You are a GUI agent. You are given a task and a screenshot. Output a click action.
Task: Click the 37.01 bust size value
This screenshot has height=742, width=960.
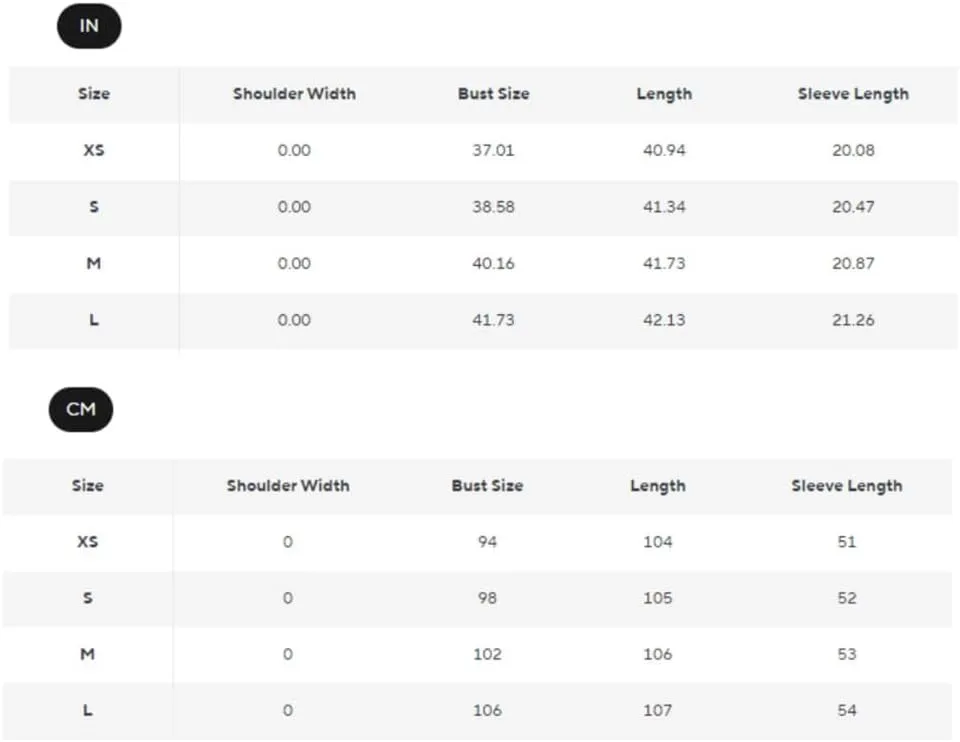click(x=493, y=151)
